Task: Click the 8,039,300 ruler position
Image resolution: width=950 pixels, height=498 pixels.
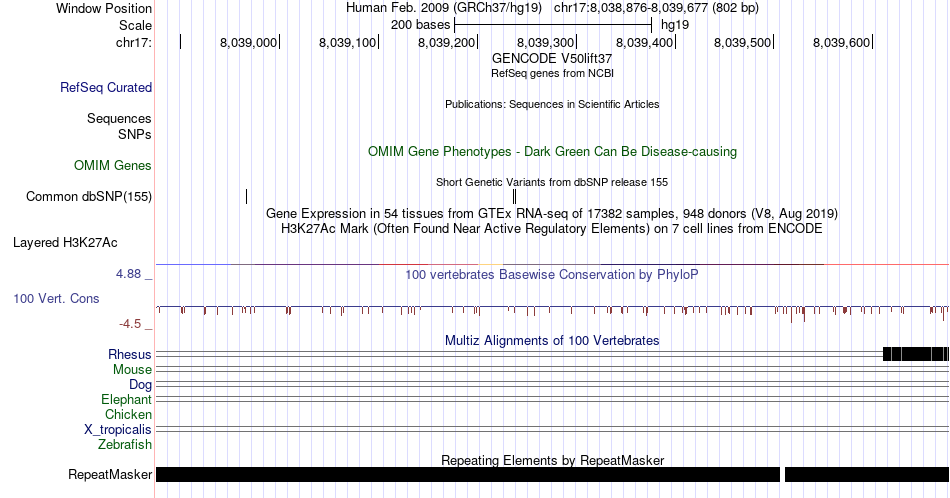Action: click(545, 42)
